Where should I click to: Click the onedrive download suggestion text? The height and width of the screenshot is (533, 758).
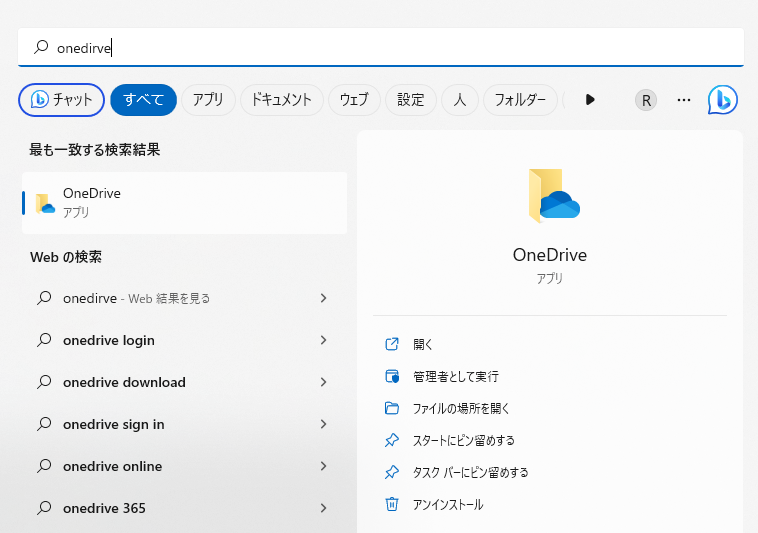pos(124,382)
